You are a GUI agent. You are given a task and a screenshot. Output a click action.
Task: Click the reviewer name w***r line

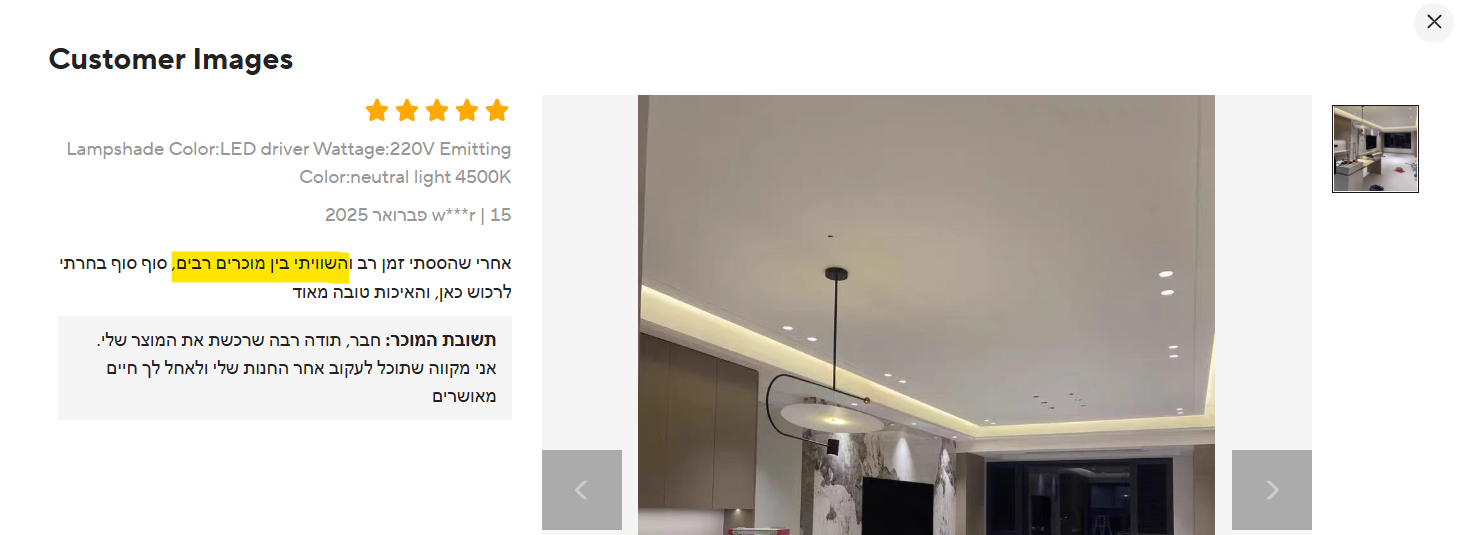pyautogui.click(x=418, y=214)
